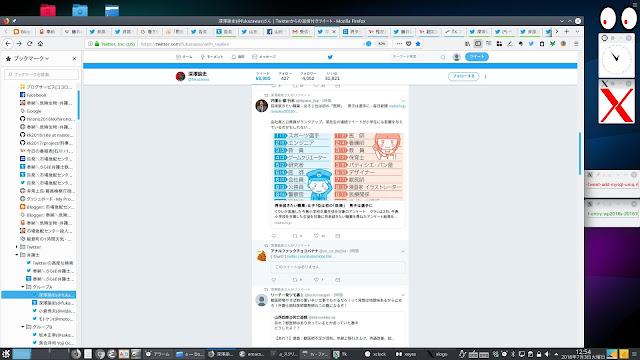The image size is (640, 360).
Task: Click the profile ツイート count 68,965
Action: [x=263, y=76]
